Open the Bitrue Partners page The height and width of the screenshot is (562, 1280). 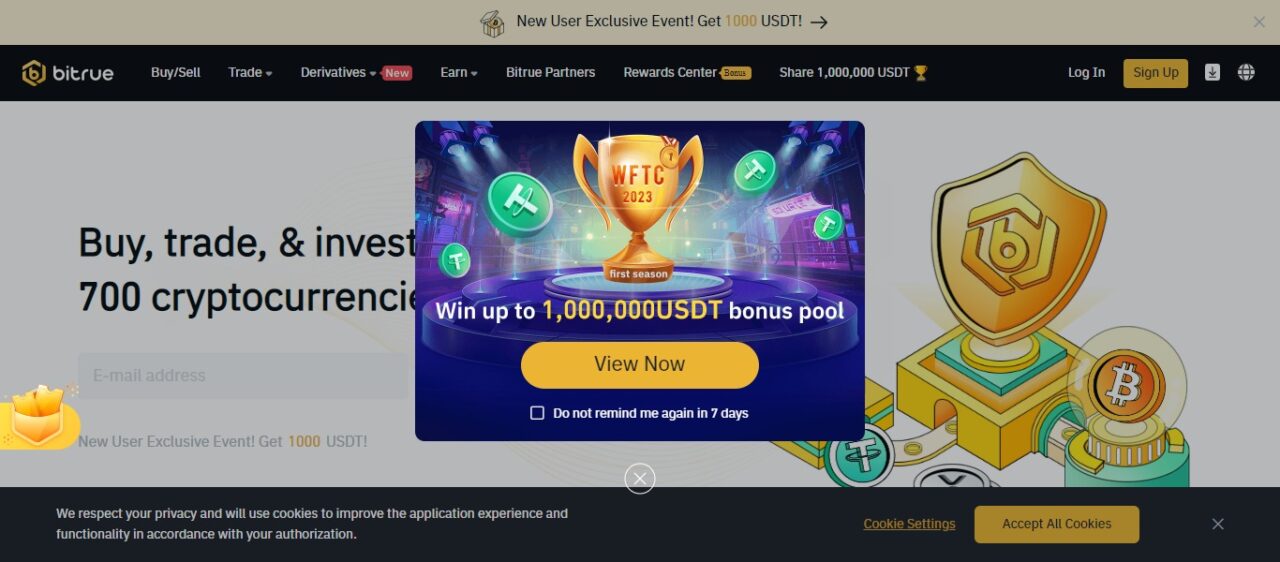coord(550,72)
